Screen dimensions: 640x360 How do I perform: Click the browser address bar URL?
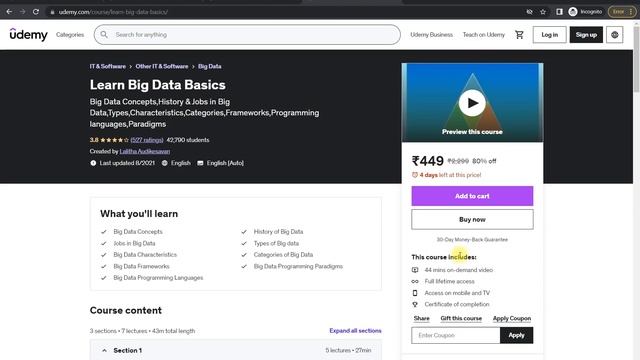click(113, 12)
